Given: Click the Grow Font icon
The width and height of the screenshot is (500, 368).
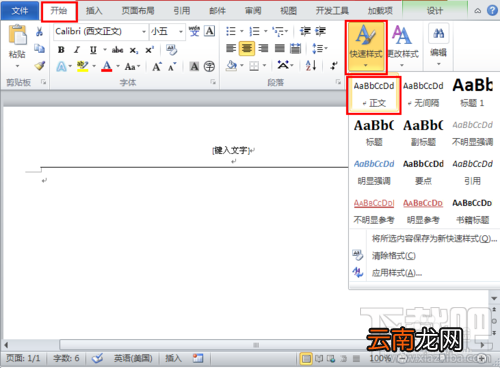Looking at the screenshot, I should click(x=157, y=67).
